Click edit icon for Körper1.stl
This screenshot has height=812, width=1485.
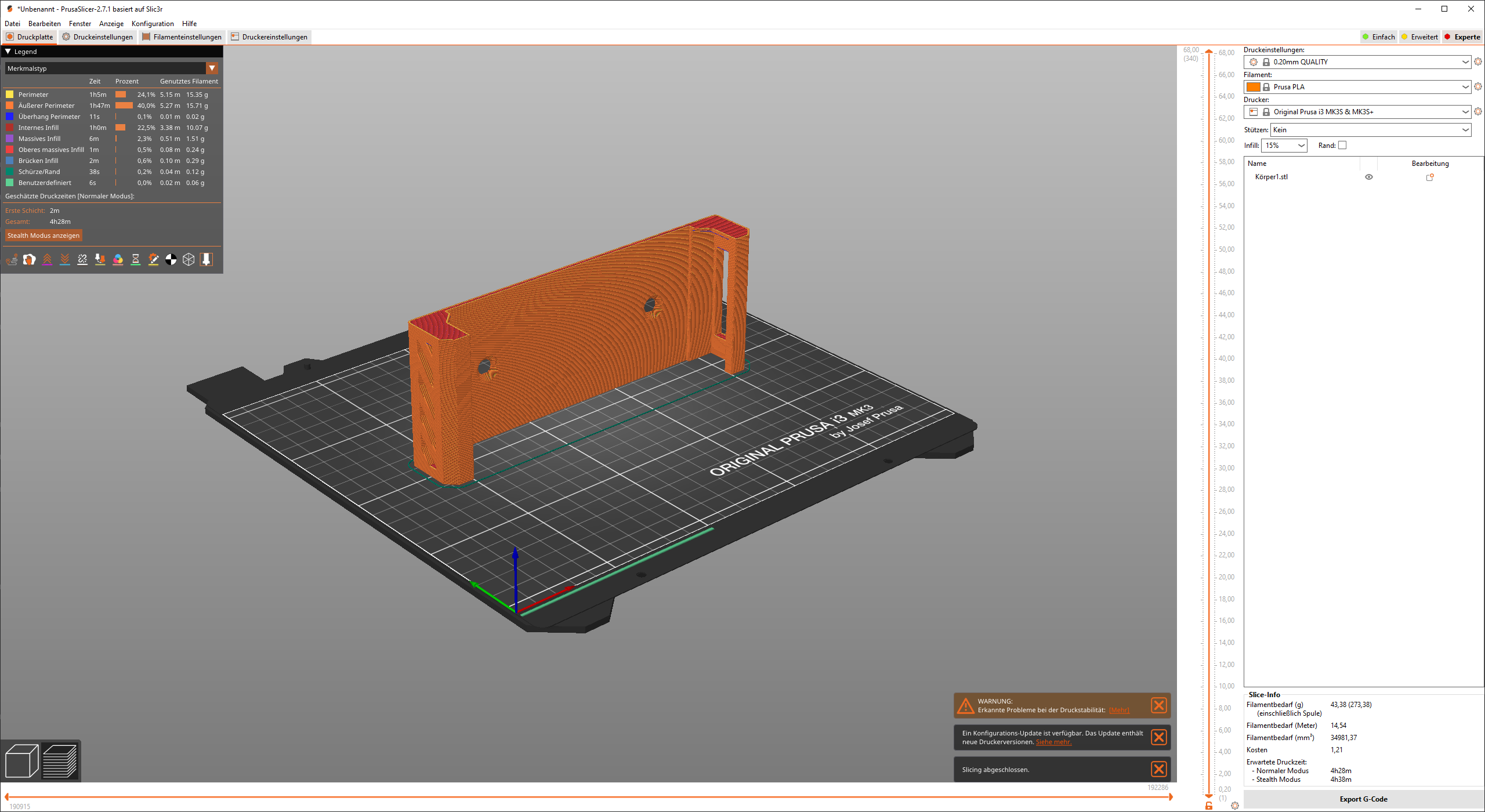point(1430,177)
